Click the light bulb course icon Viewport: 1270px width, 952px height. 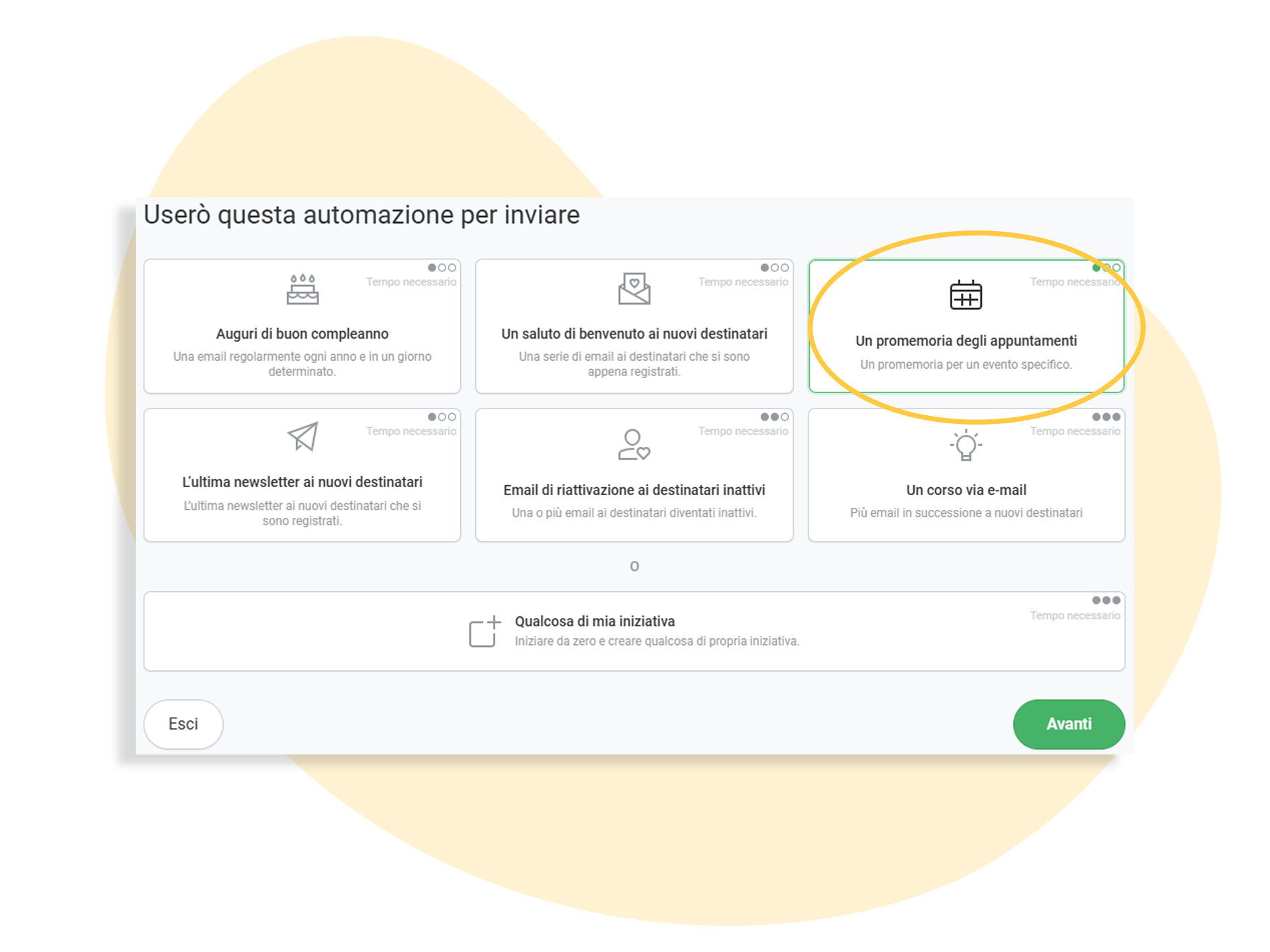966,445
